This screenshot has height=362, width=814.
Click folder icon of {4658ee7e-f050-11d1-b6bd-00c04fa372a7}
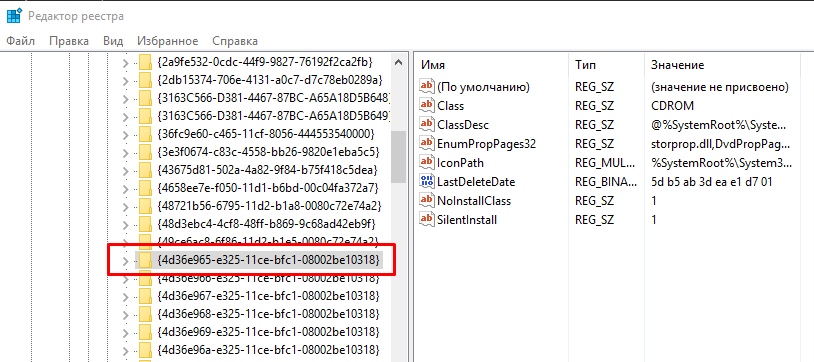[145, 187]
